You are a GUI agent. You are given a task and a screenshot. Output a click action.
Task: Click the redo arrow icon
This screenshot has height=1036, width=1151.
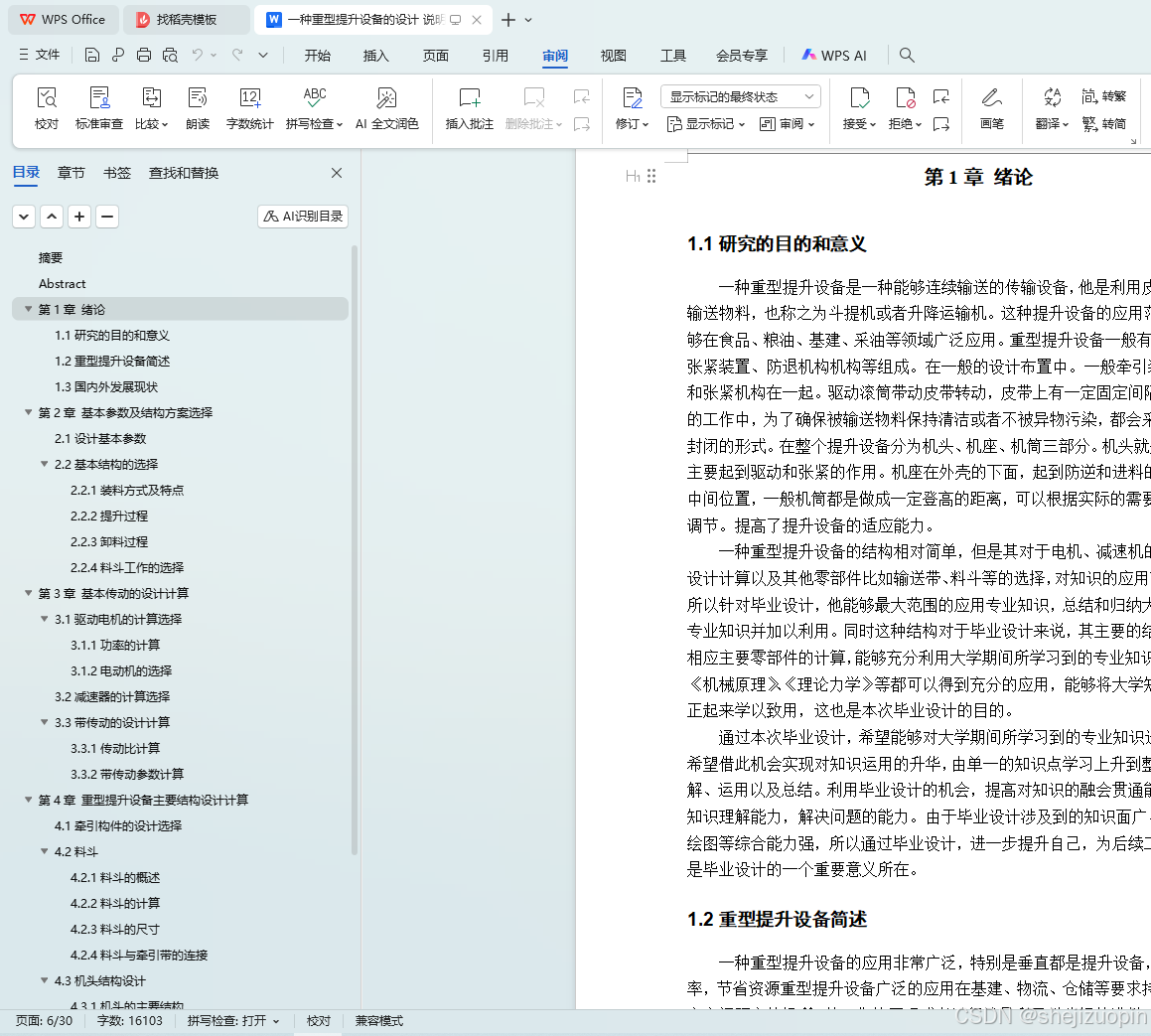point(237,55)
